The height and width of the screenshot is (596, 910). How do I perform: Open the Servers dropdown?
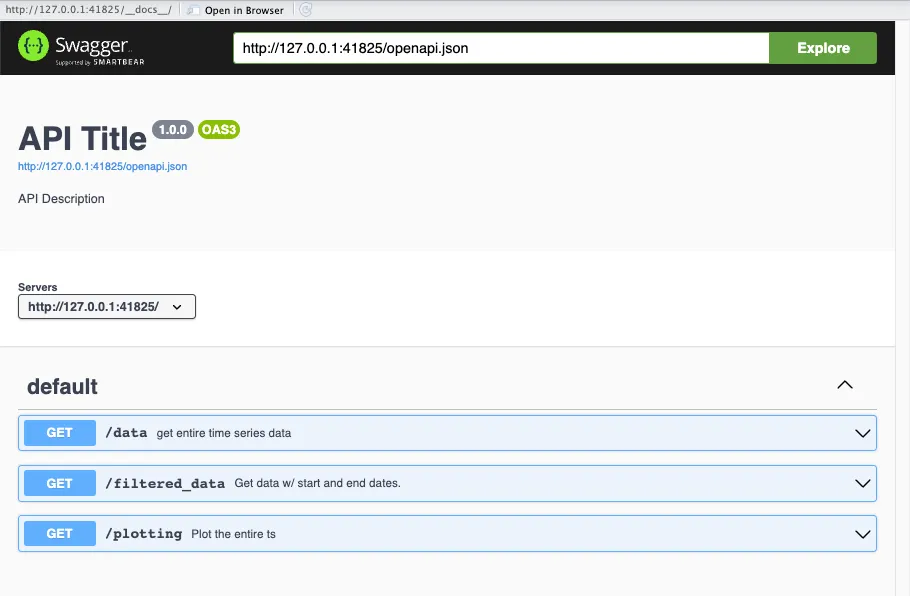click(x=106, y=306)
